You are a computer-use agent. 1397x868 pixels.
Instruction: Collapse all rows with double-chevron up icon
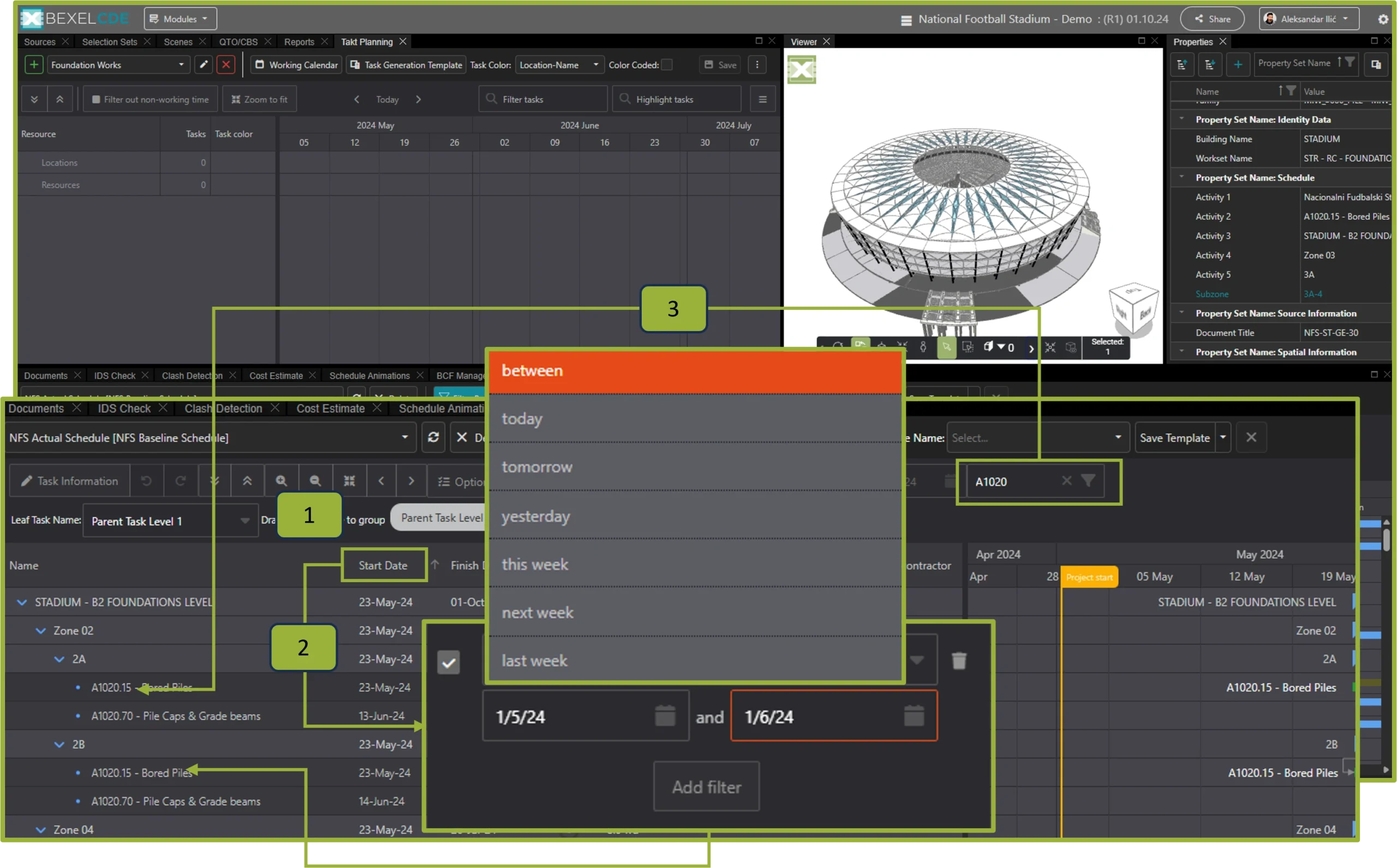[59, 99]
